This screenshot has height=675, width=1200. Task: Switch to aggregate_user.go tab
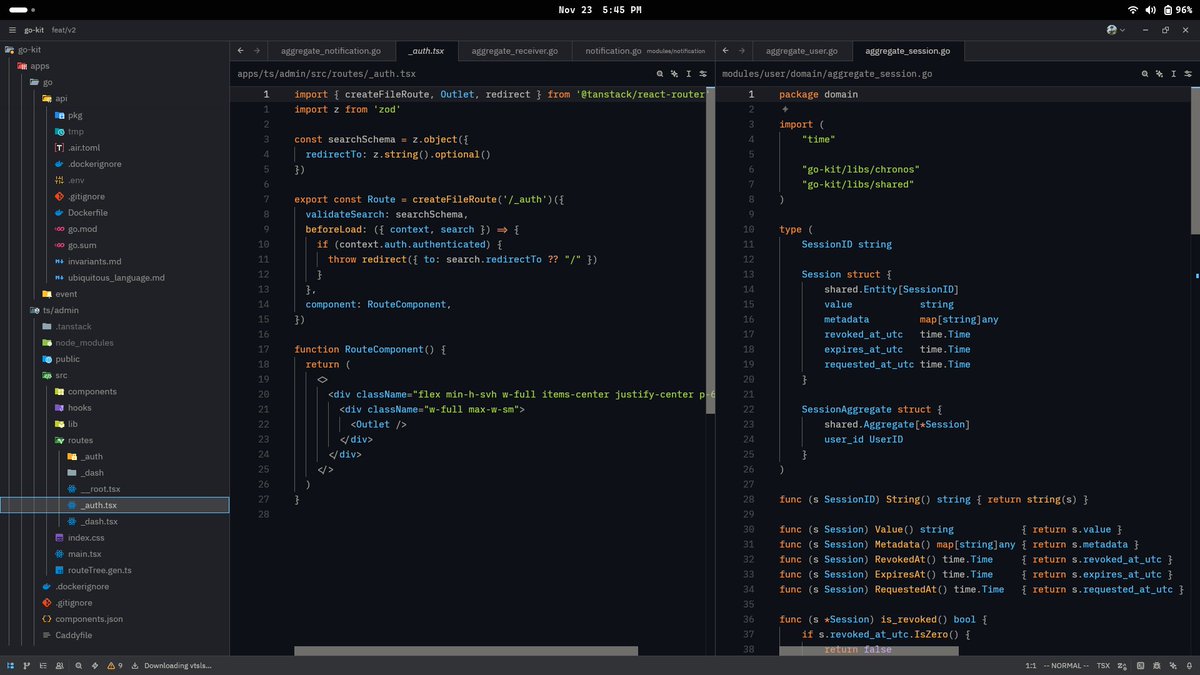pyautogui.click(x=801, y=50)
